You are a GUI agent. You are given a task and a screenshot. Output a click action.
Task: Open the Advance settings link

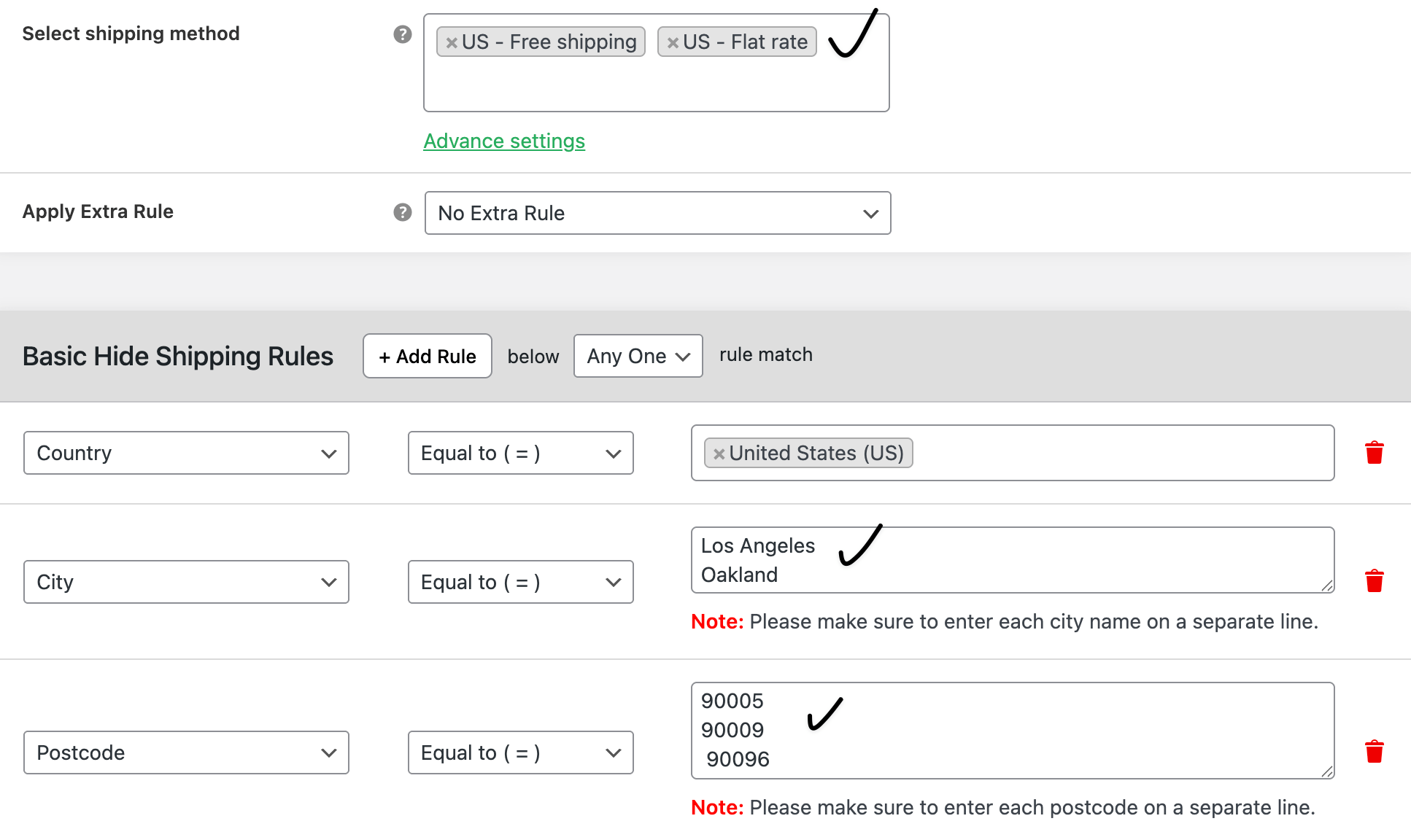504,141
